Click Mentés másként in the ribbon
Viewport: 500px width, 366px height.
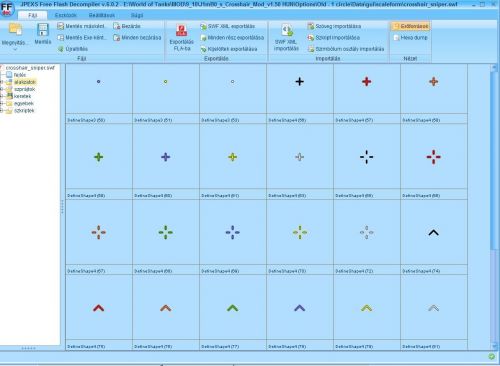click(x=81, y=26)
